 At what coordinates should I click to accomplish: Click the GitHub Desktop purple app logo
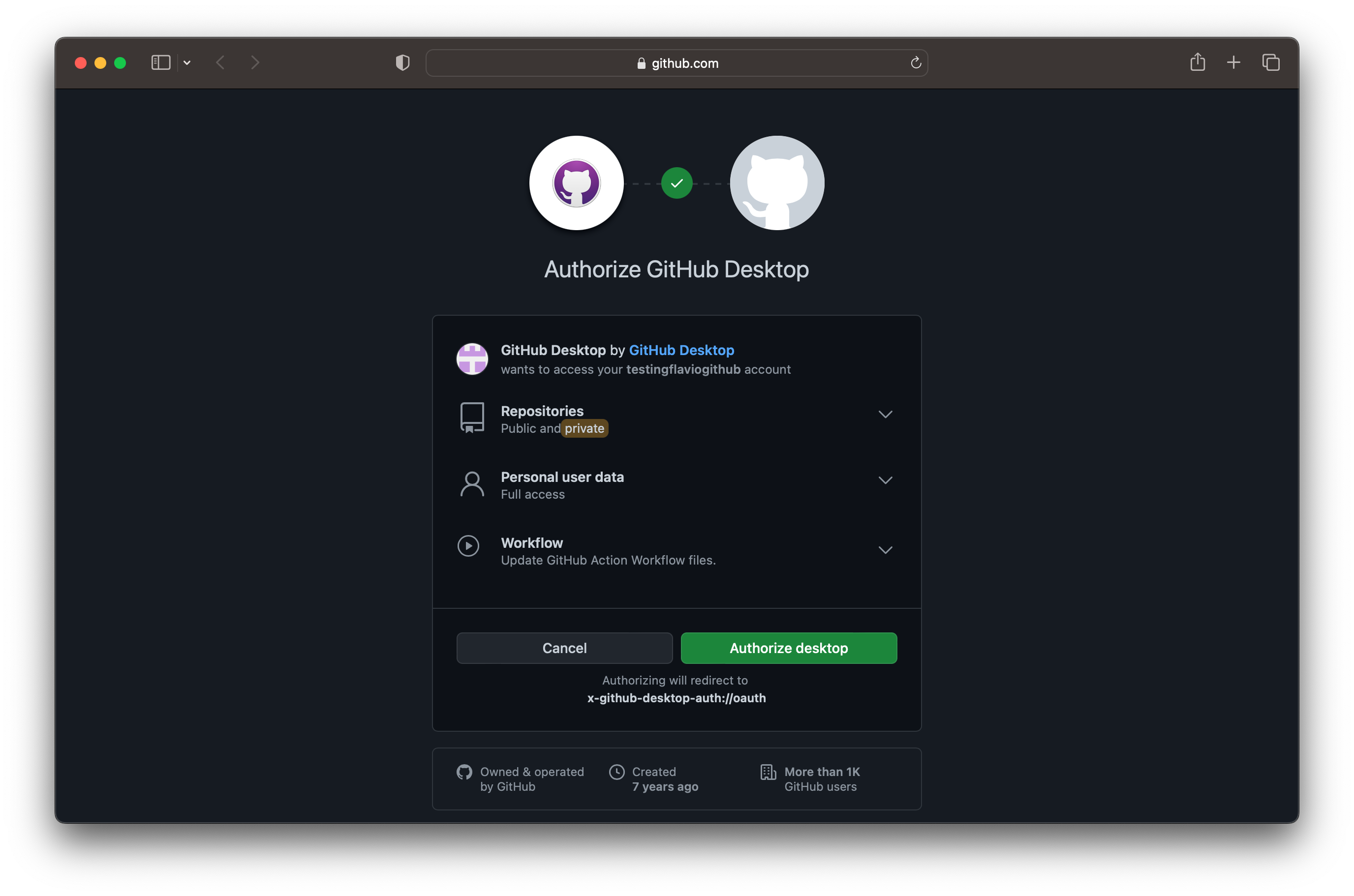pyautogui.click(x=576, y=183)
